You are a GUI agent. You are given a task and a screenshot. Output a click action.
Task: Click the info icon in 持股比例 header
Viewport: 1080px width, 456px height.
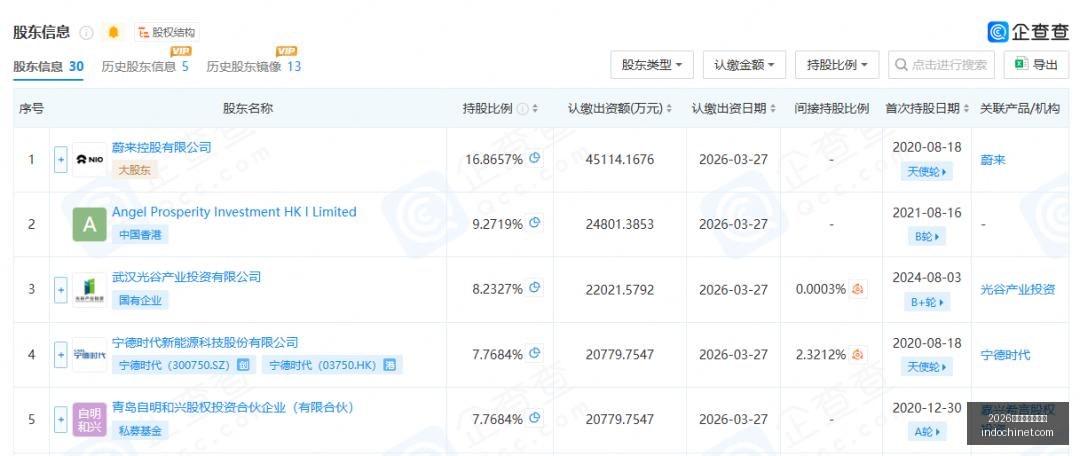(x=523, y=109)
